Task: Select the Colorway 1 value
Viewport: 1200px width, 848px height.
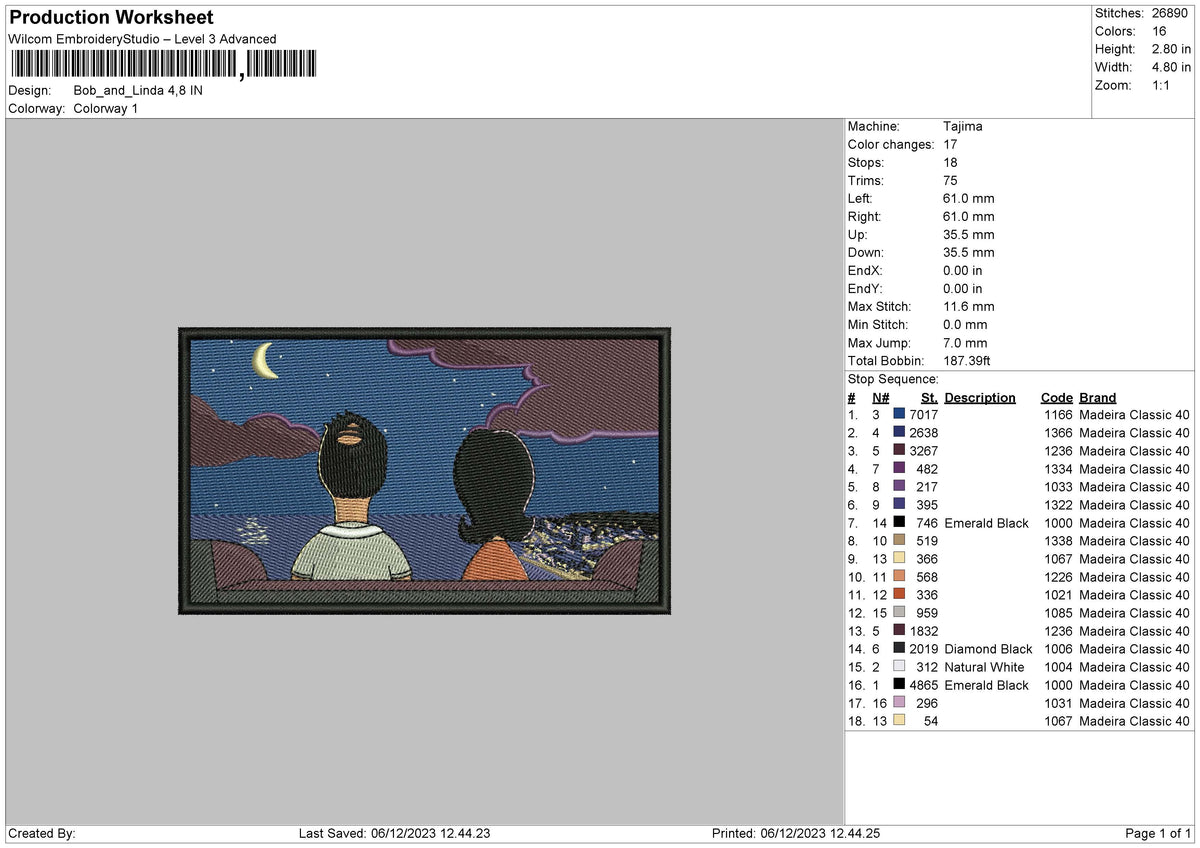Action: click(106, 108)
